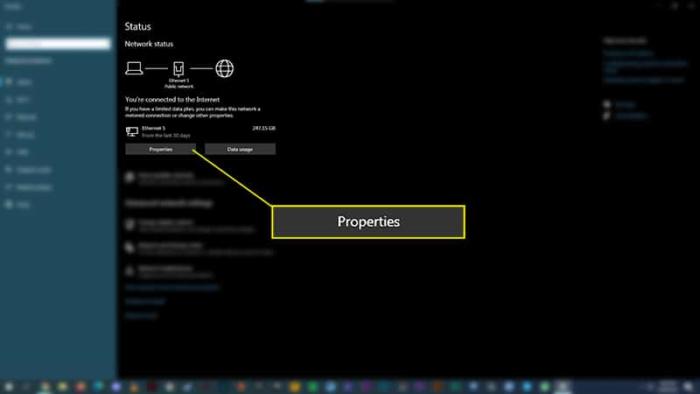Open Airplane mode in sidebar
Screen dimensions: 700x394
(x=34, y=170)
